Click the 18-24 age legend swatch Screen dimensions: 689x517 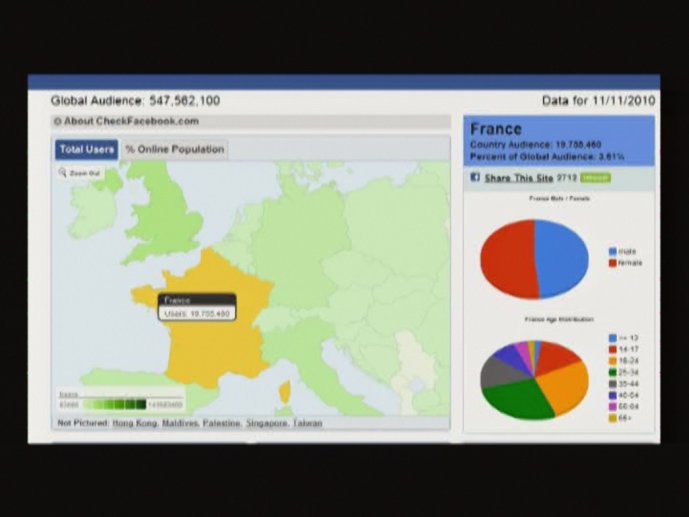click(x=613, y=361)
